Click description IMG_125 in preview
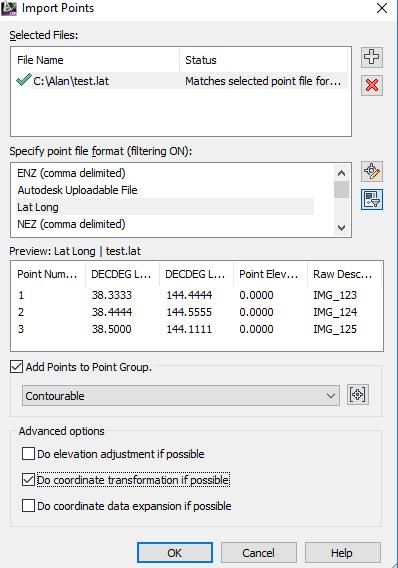The height and width of the screenshot is (568, 398). tap(335, 329)
